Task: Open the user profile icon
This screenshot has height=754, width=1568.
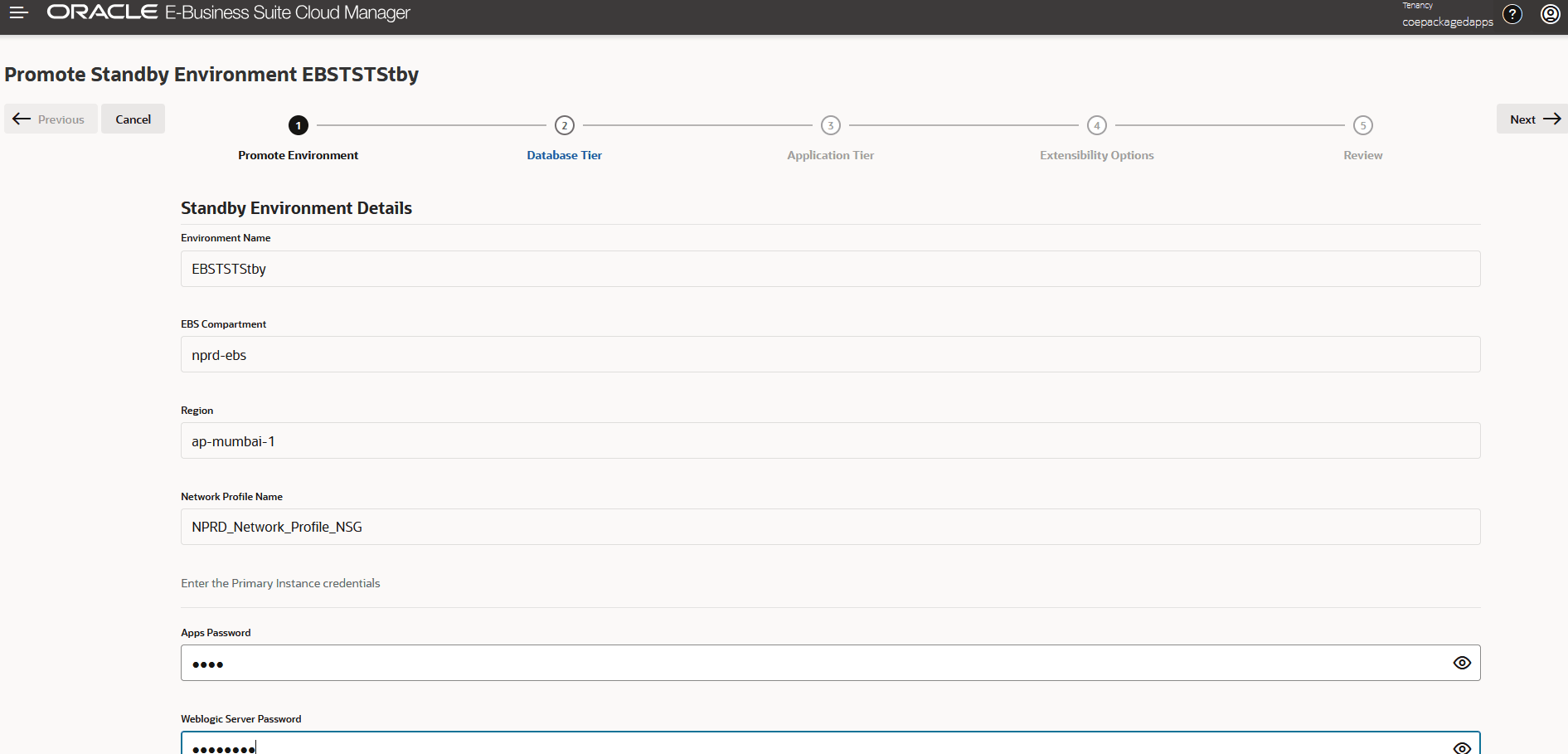Action: tap(1550, 14)
